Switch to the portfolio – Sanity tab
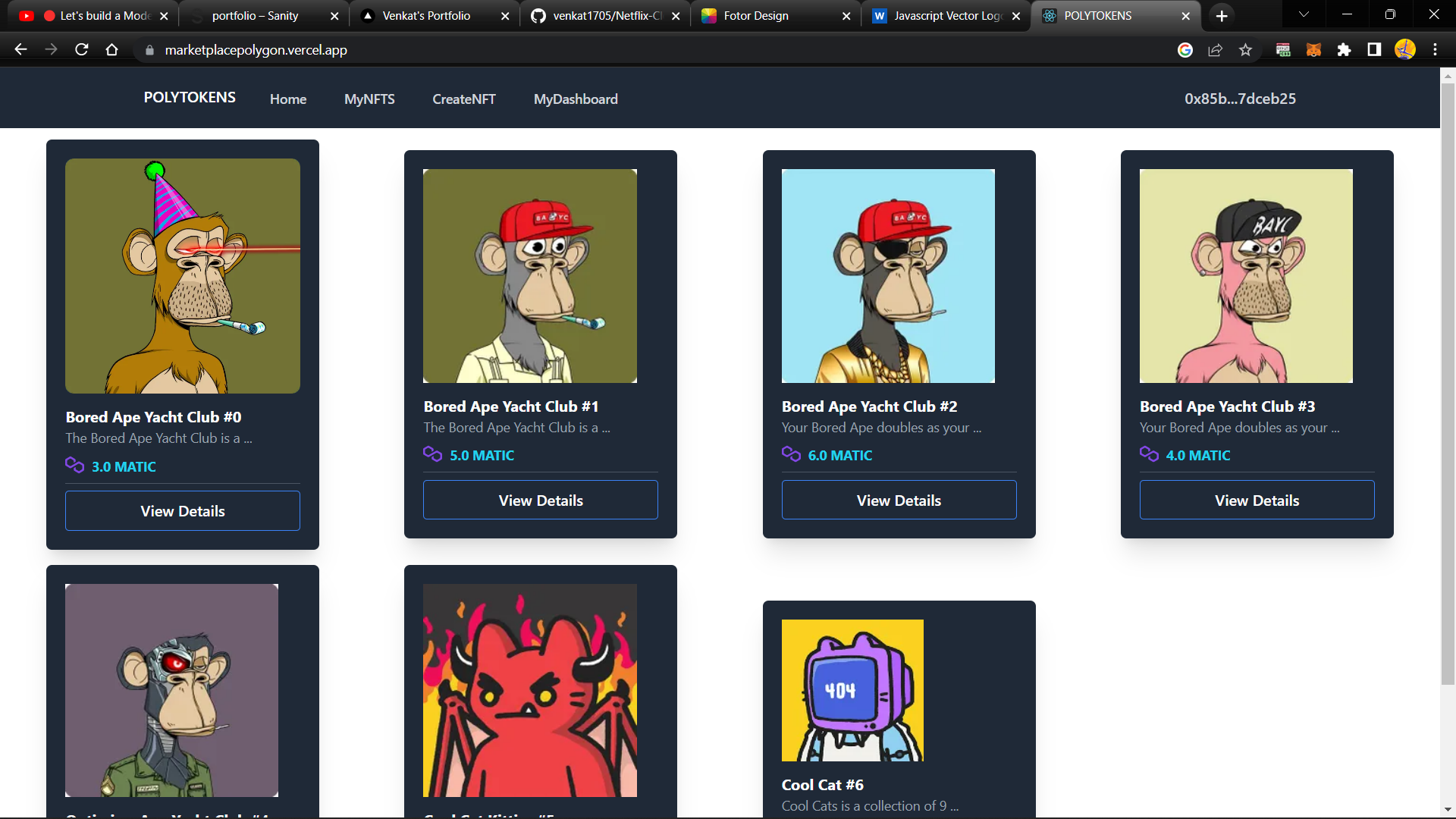Viewport: 1456px width, 819px height. (265, 16)
